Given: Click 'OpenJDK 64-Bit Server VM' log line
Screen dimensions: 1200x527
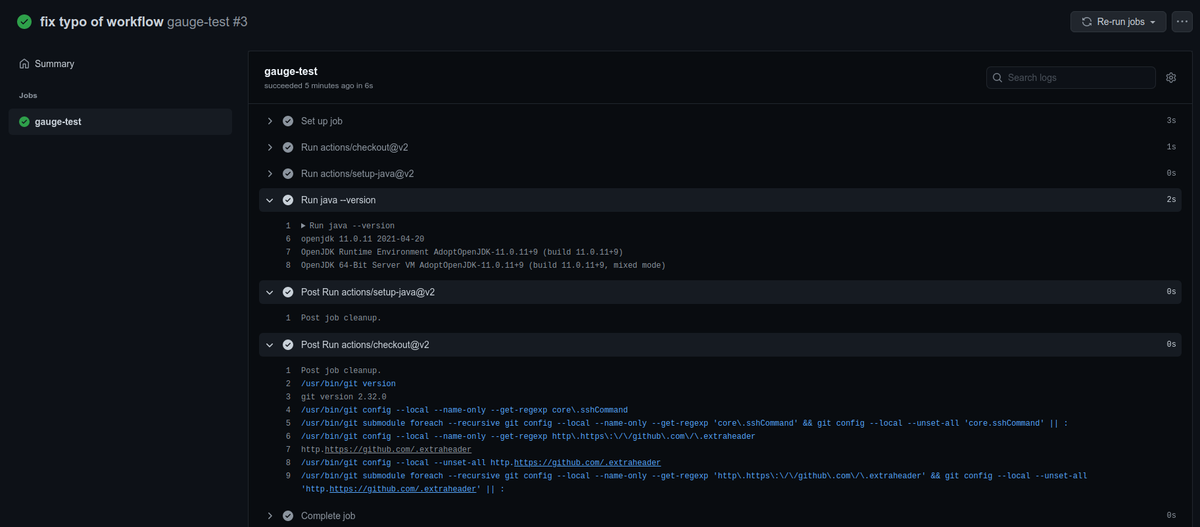Looking at the screenshot, I should click(x=483, y=265).
